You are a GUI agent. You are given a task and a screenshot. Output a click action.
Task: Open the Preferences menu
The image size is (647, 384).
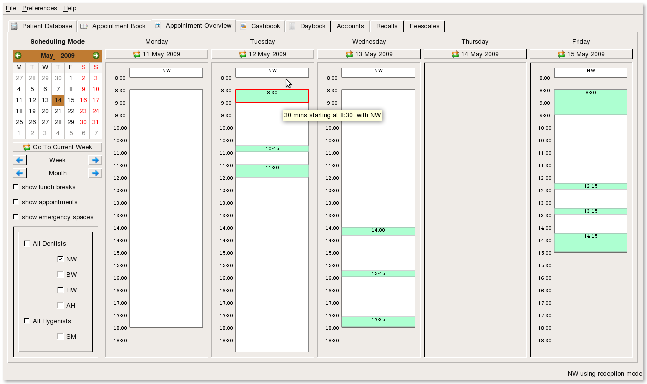pos(40,8)
